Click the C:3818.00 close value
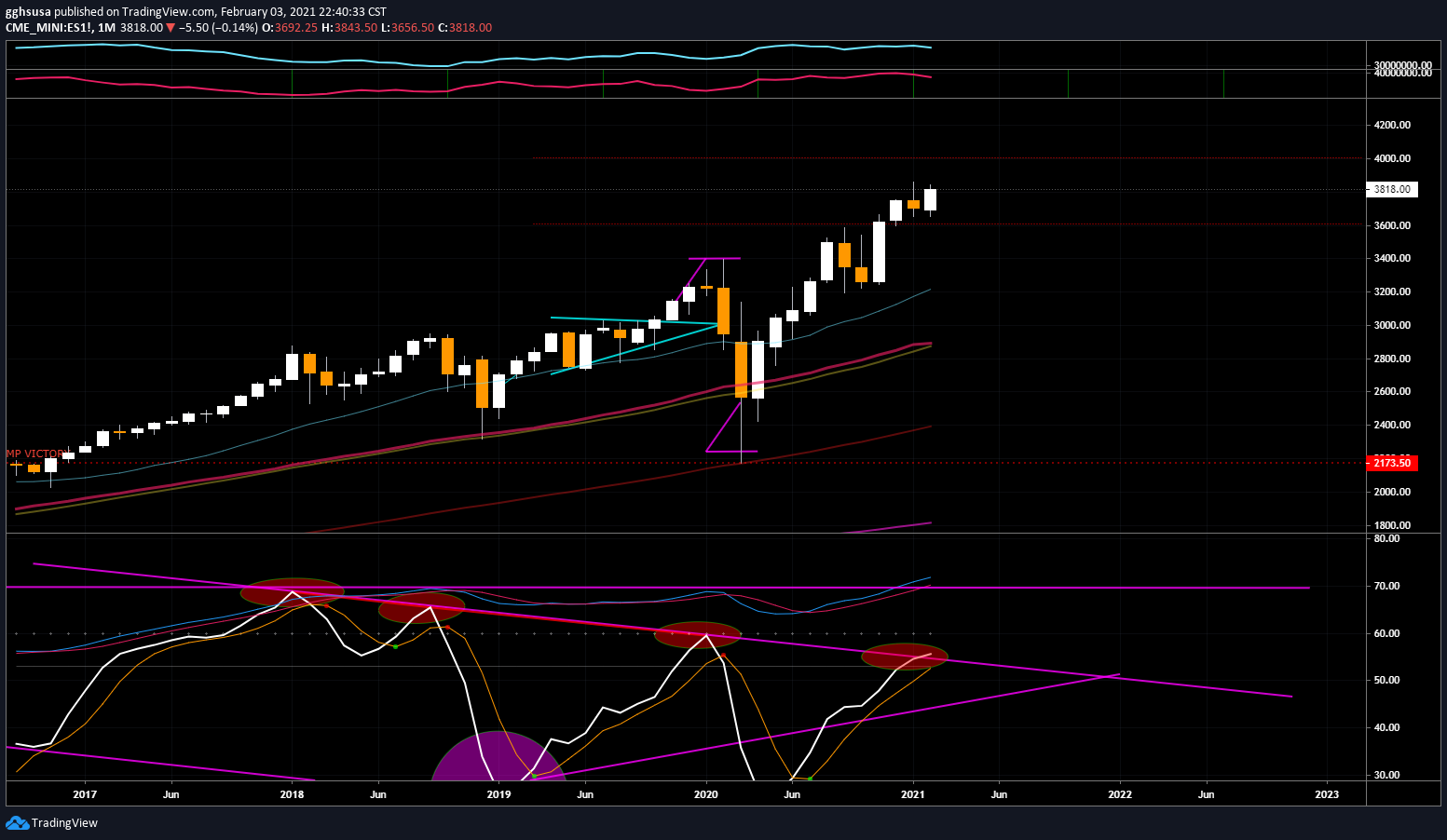 click(x=465, y=28)
